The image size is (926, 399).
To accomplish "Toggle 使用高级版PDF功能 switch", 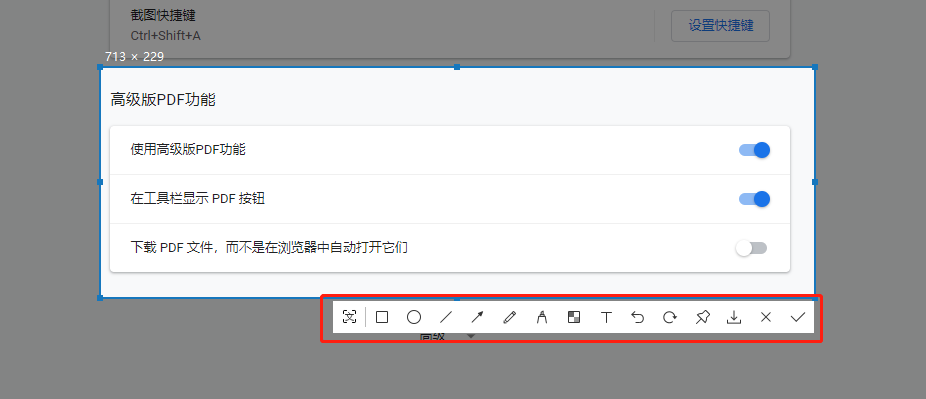I will (x=754, y=150).
